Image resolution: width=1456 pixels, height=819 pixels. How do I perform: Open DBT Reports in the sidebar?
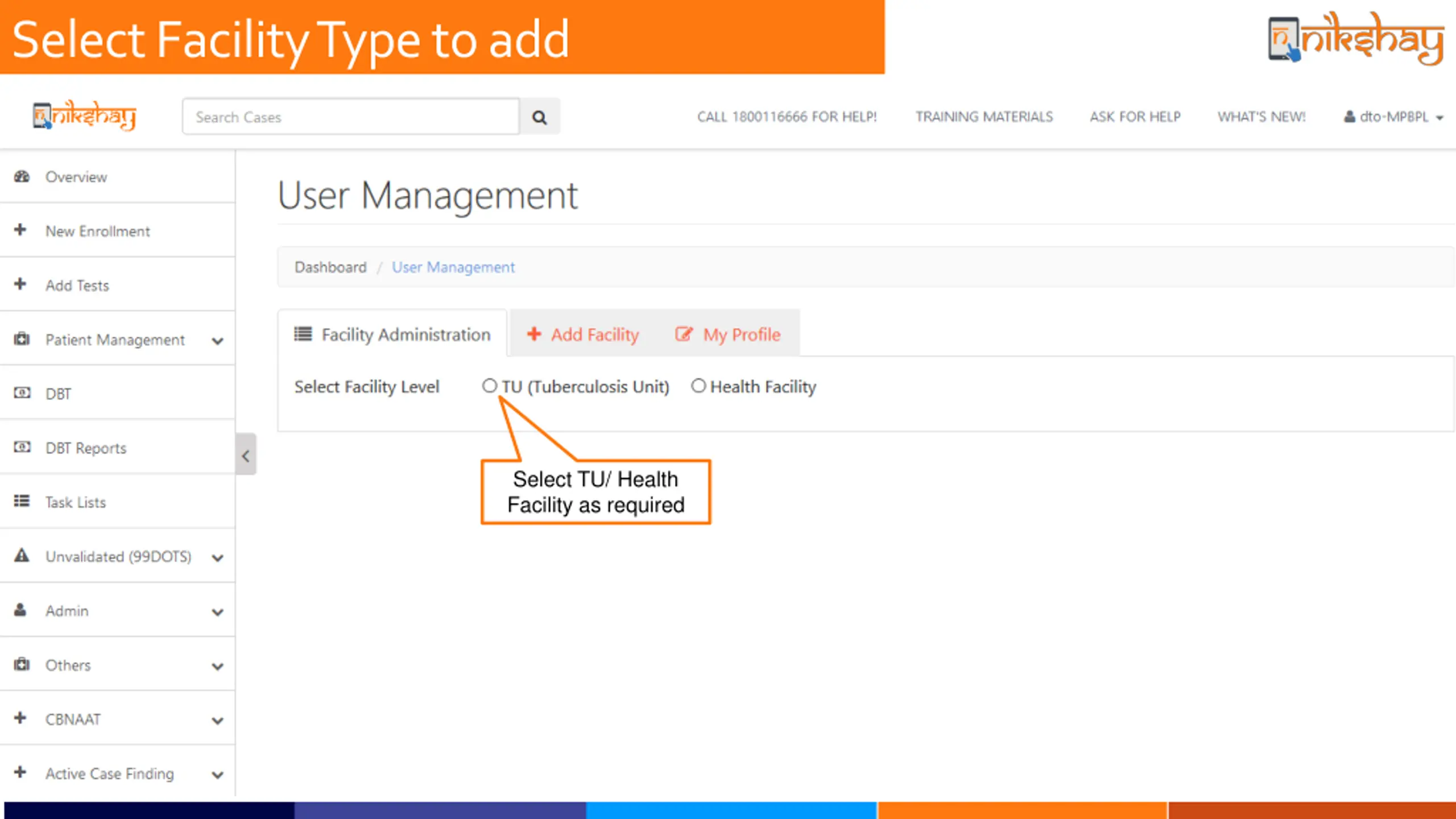117,448
